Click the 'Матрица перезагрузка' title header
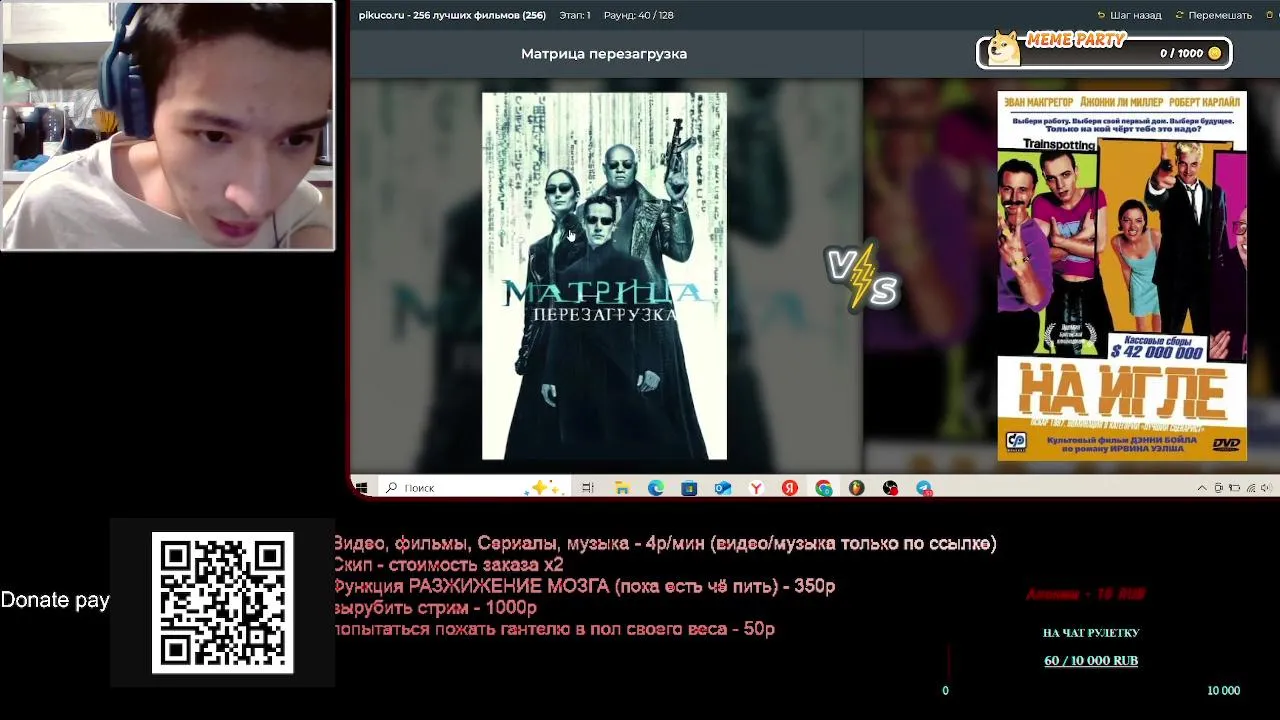Screen dimensions: 1280x720 point(604,54)
